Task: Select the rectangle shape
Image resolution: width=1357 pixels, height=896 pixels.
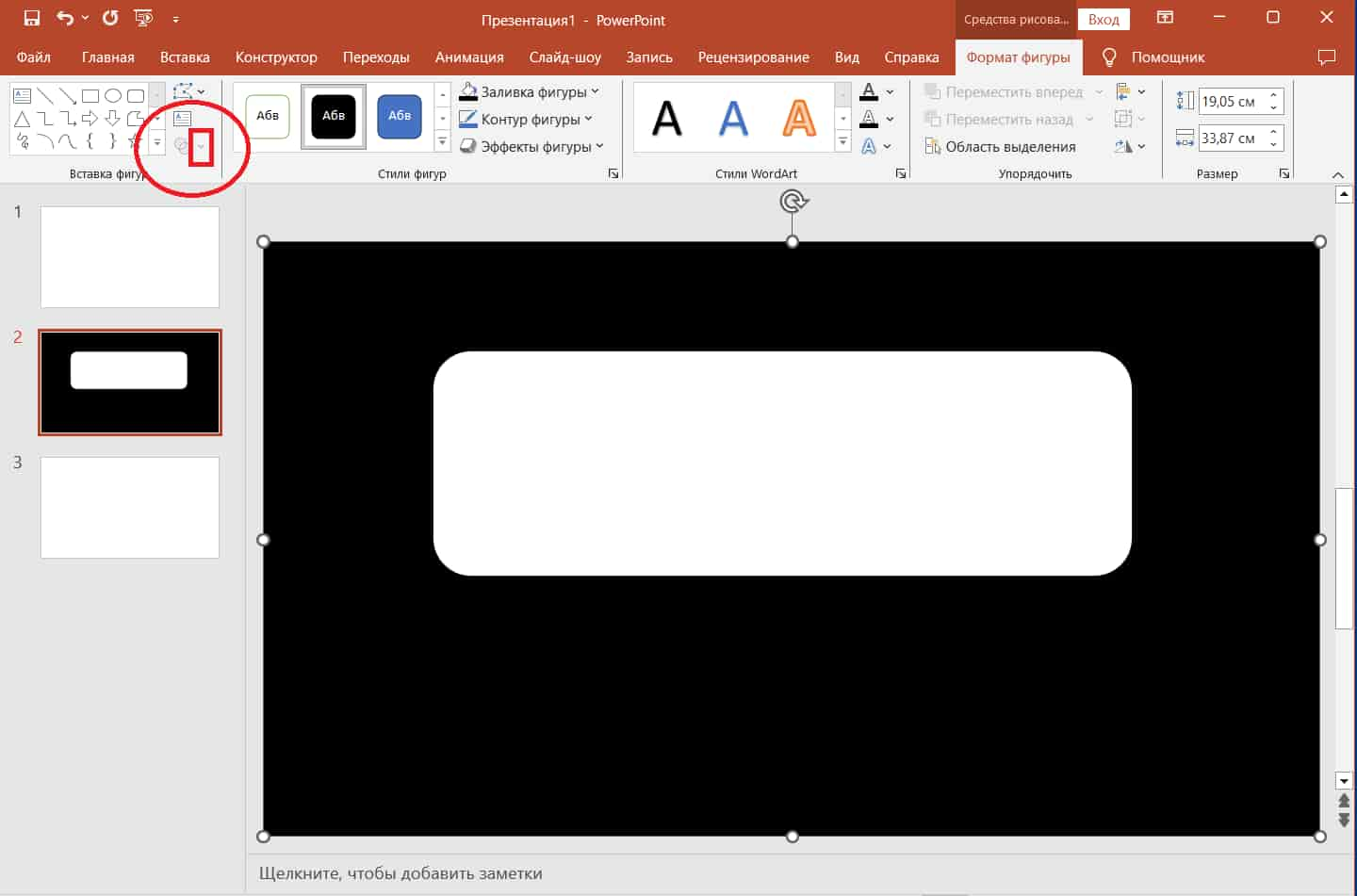Action: pyautogui.click(x=90, y=96)
